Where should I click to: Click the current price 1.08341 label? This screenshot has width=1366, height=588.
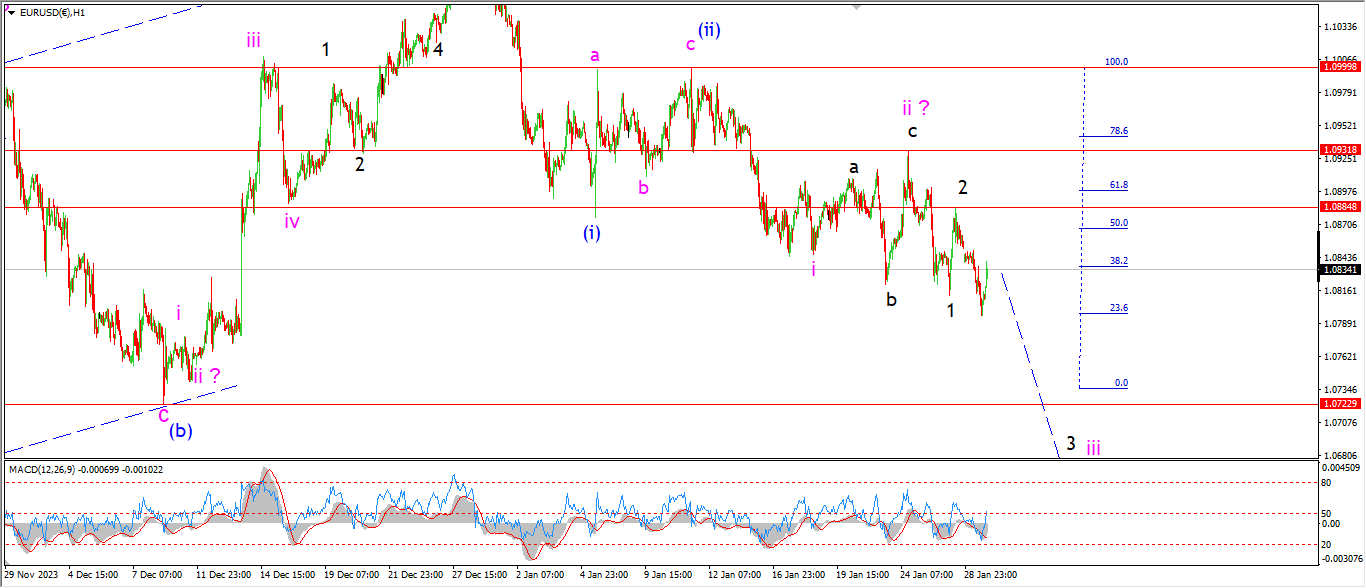[x=1340, y=269]
